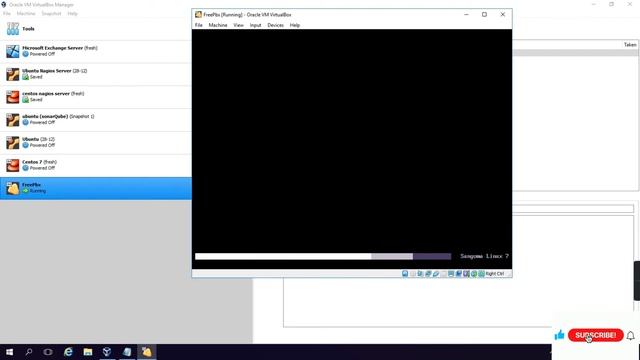This screenshot has width=640, height=360.
Task: Click the FreePbx VM list icon
Action: pos(13,188)
